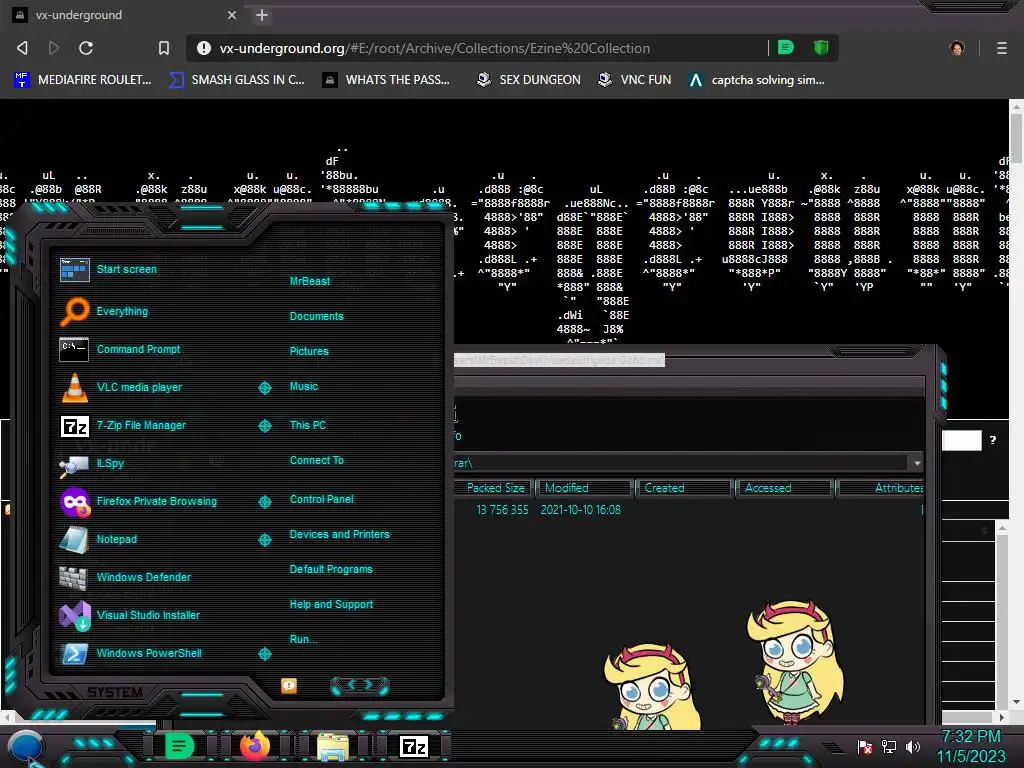1024x768 pixels.
Task: Reload the vx-underground page
Action: tap(86, 48)
